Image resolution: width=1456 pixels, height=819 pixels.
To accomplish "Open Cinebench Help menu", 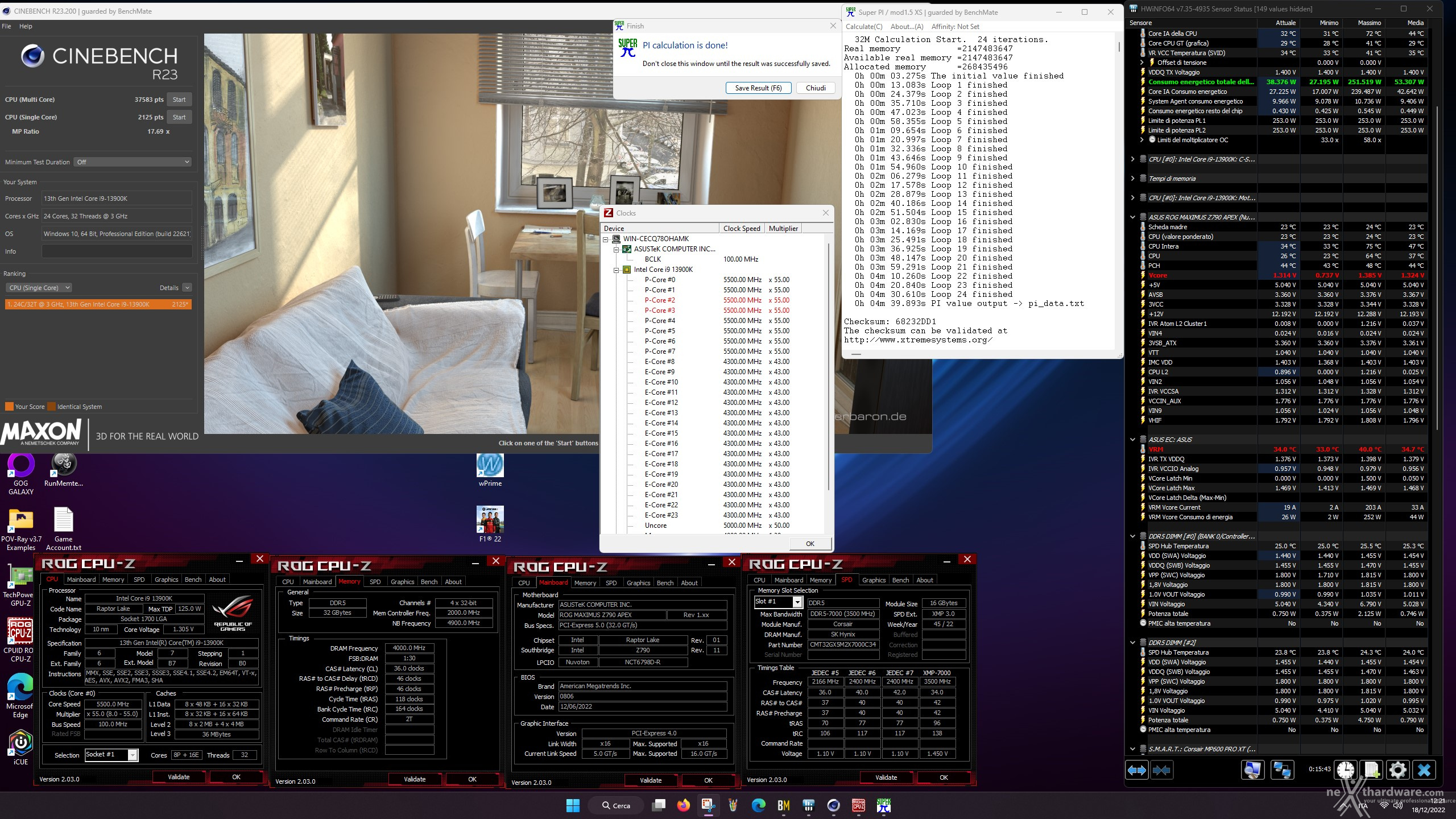I will (26, 26).
